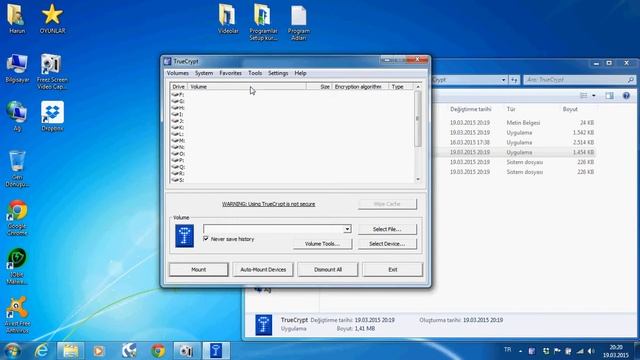
Task: Launch IObit Malware desktop shortcut
Action: click(17, 266)
